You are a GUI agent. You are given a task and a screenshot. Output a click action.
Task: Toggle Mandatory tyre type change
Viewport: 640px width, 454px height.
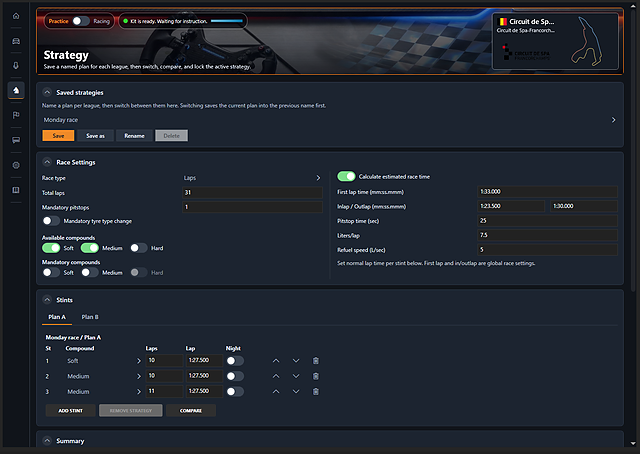pos(51,221)
